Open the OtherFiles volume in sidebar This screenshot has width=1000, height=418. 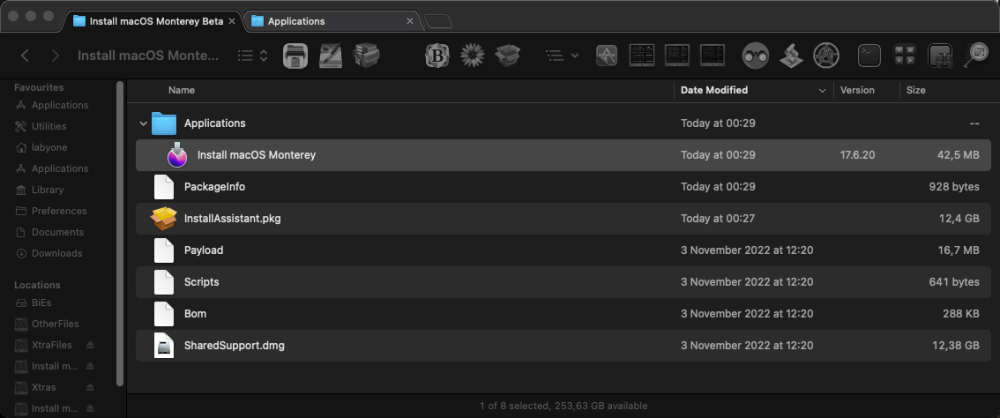click(x=49, y=324)
